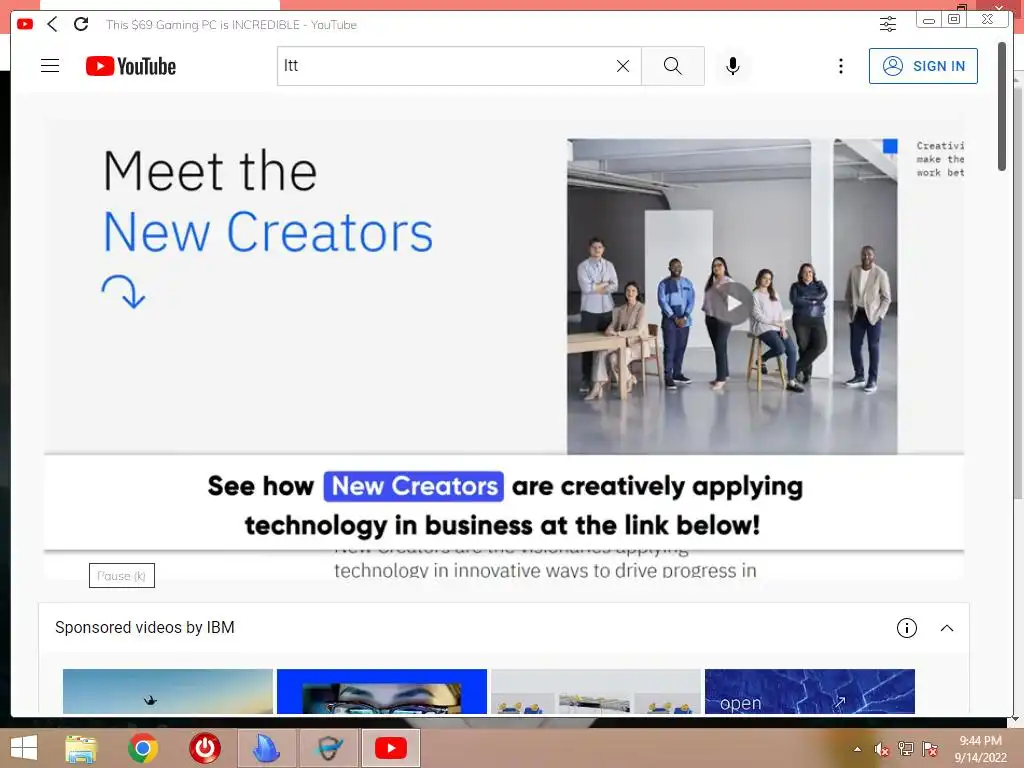
Task: Open the sponsored thumbnail showing a face with glasses
Action: [x=382, y=691]
